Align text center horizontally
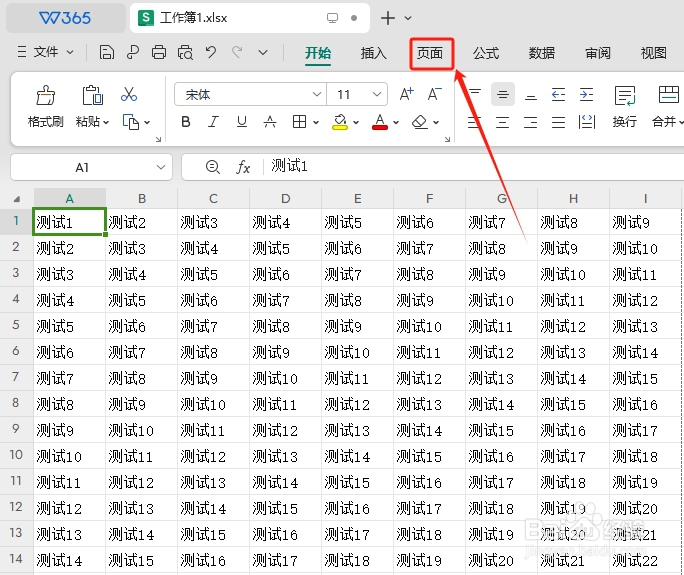 [x=503, y=122]
